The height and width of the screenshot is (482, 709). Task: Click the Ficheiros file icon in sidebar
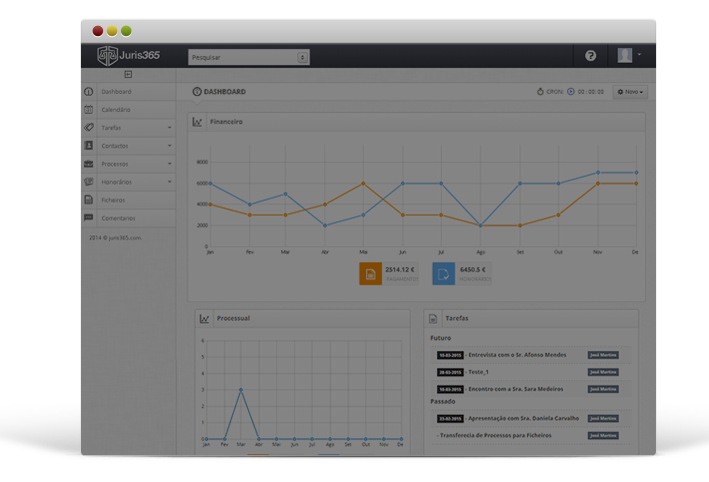[89, 200]
